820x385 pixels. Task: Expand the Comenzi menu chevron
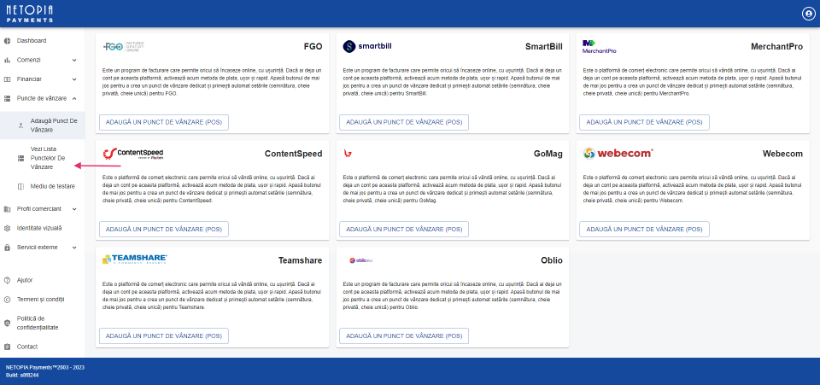(x=74, y=60)
